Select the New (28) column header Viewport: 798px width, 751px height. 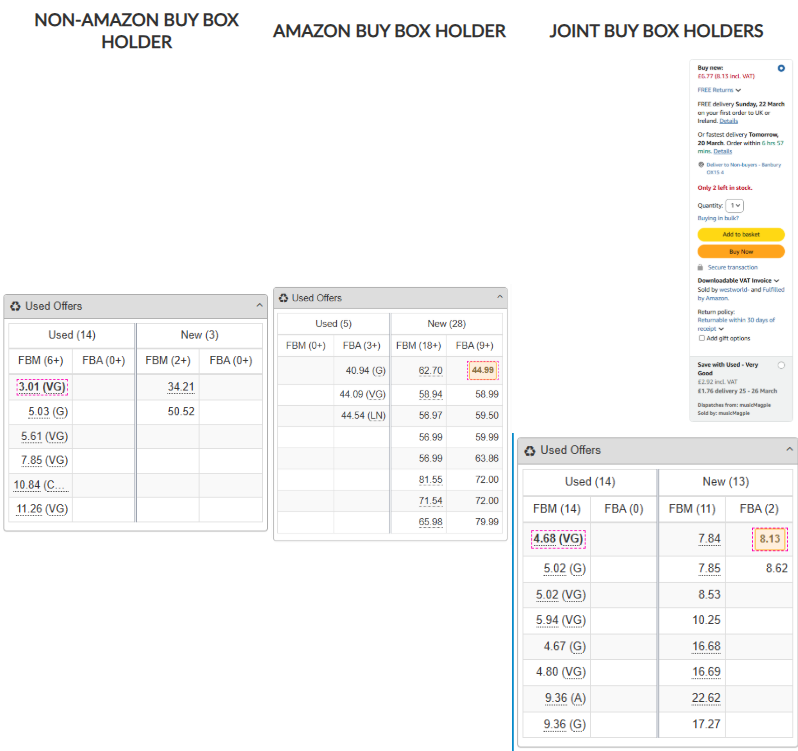446,324
